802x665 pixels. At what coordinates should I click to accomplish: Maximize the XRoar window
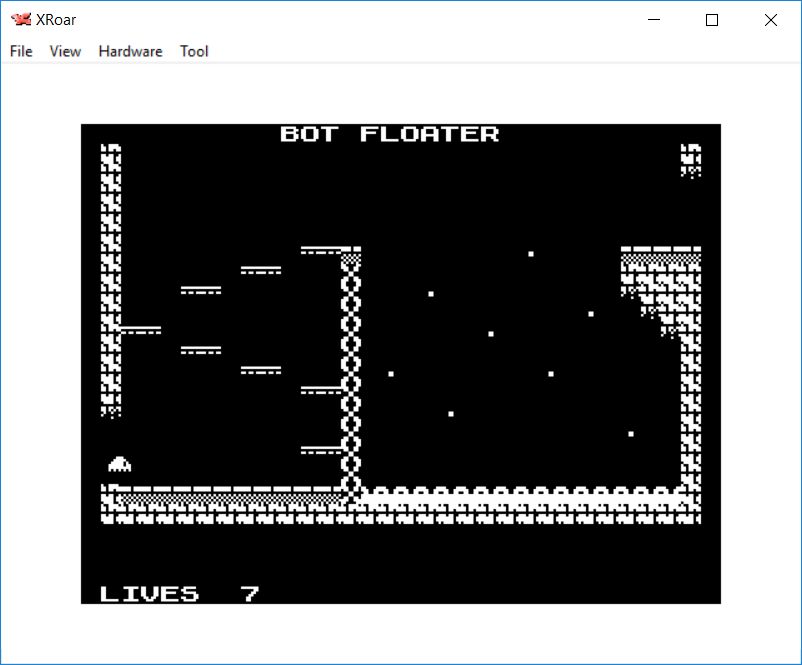[x=712, y=20]
